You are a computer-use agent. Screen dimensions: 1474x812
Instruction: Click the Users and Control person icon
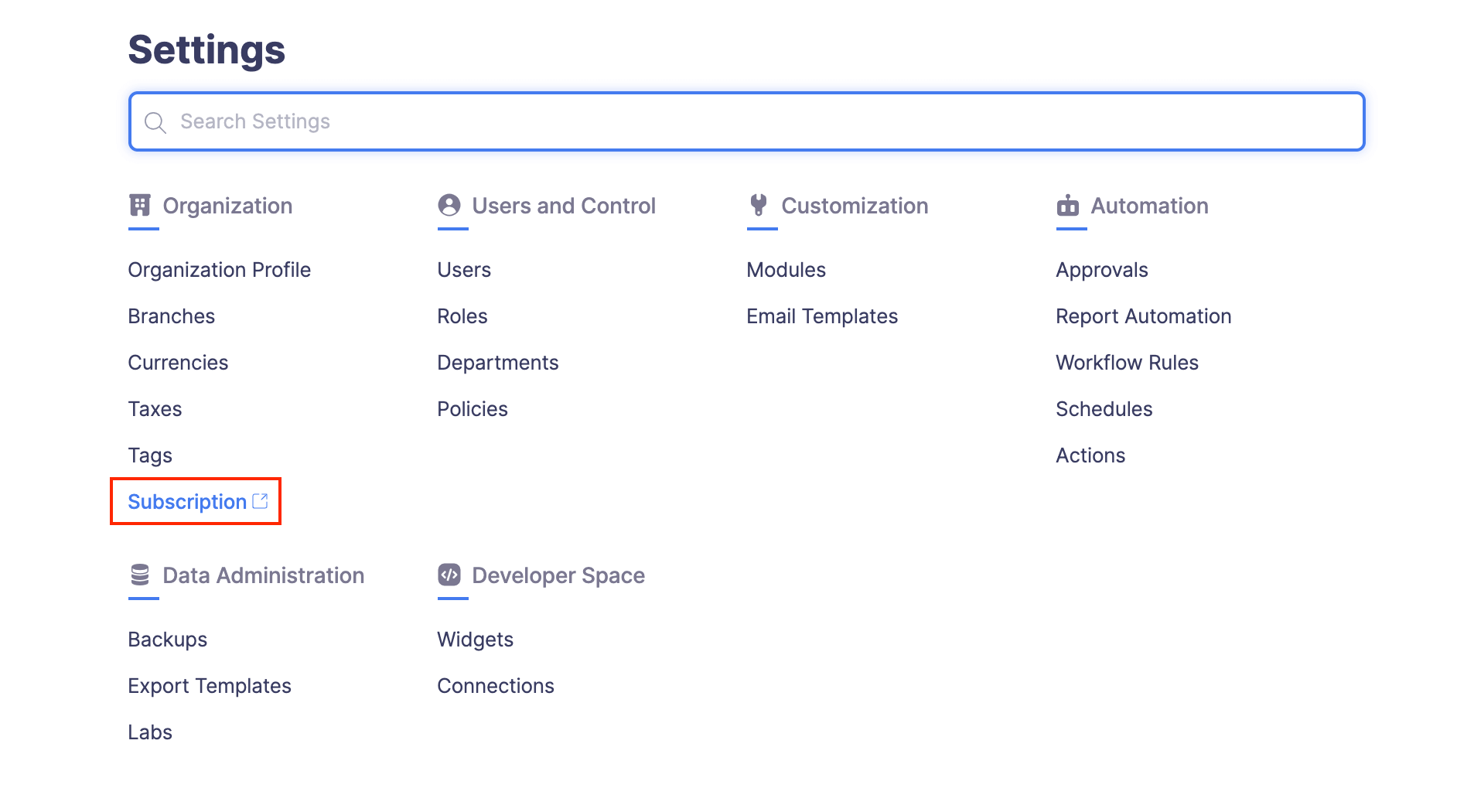449,206
